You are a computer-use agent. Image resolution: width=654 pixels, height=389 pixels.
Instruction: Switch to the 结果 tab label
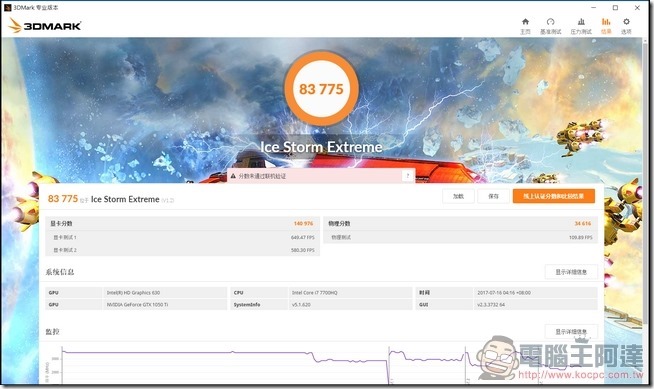click(606, 32)
